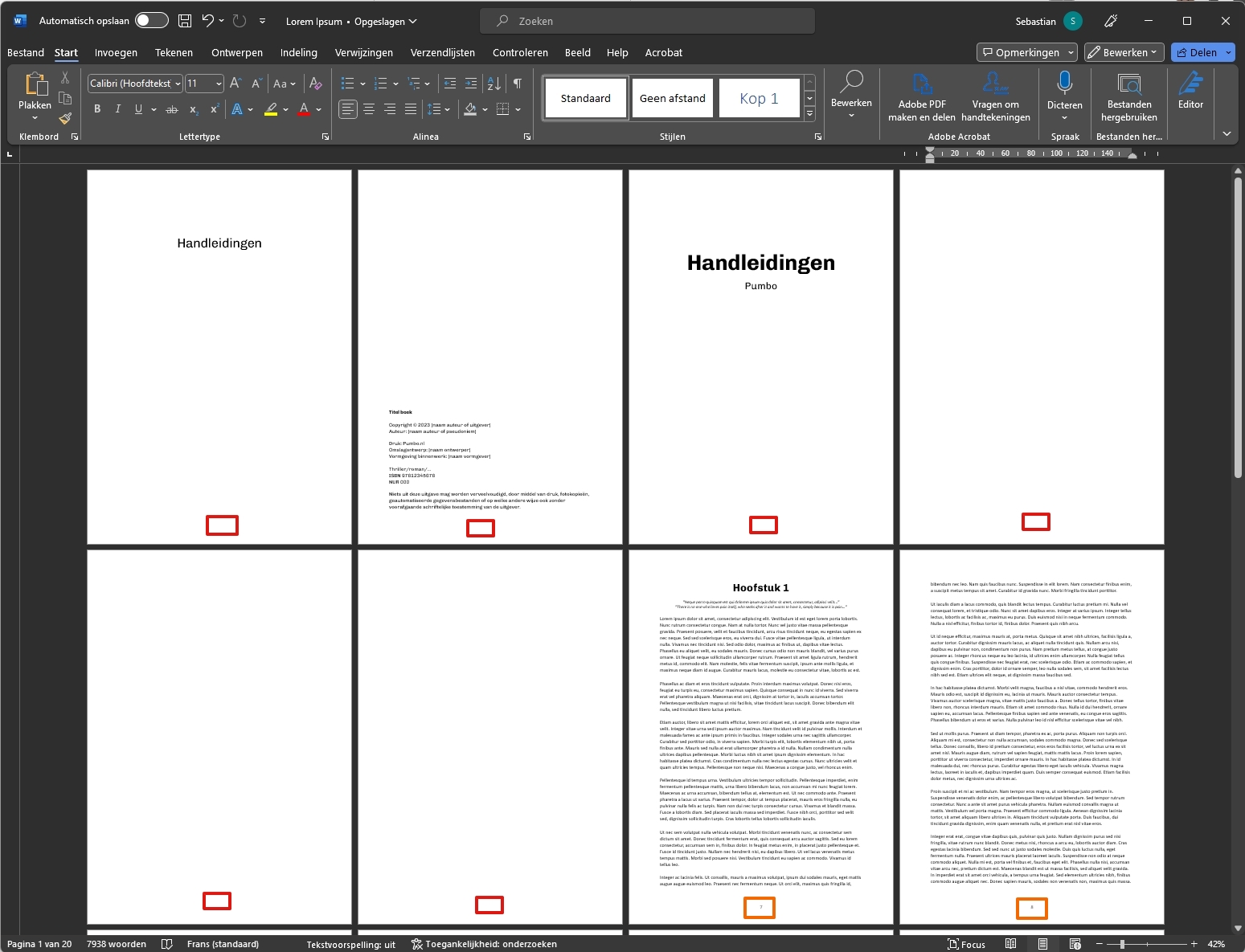1245x952 pixels.
Task: Toggle underline formatting
Action: [138, 108]
